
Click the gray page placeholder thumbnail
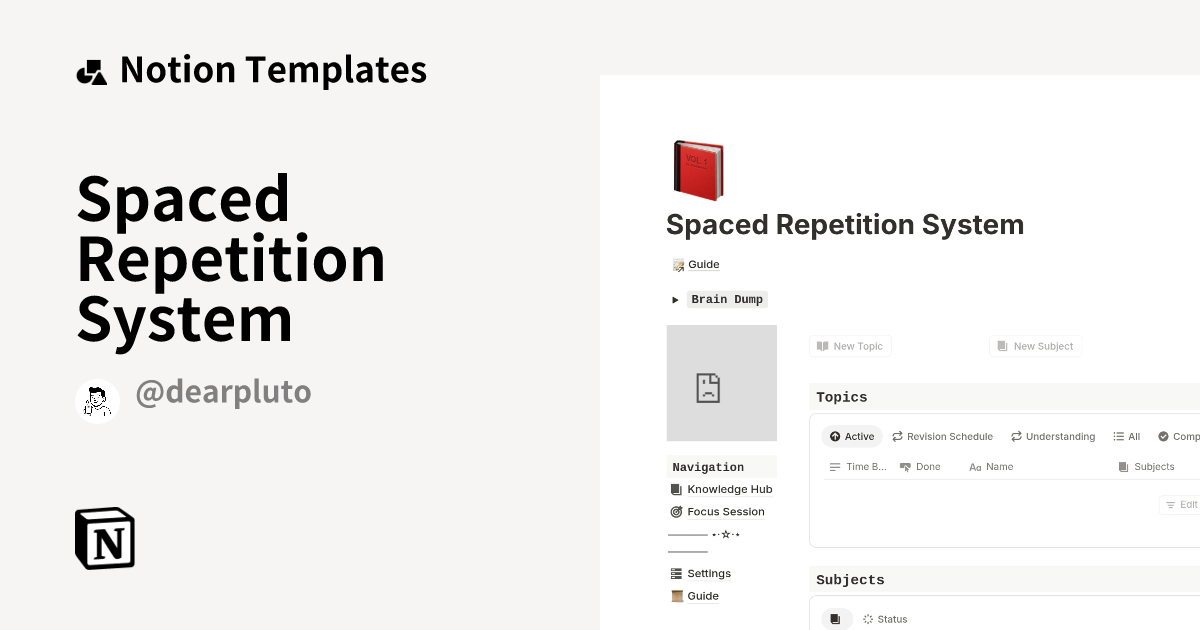[x=721, y=383]
